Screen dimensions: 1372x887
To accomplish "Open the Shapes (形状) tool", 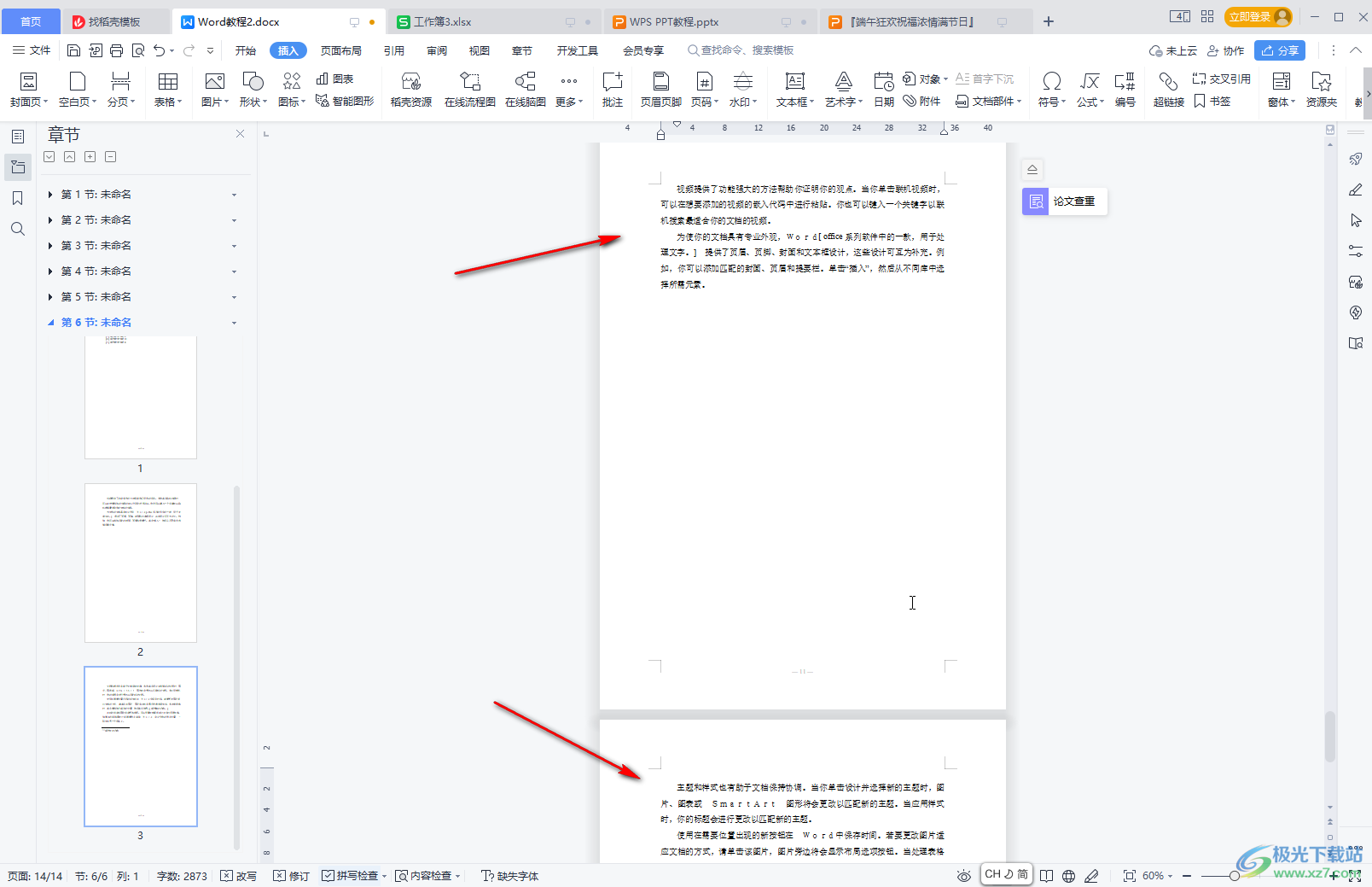I will pyautogui.click(x=253, y=90).
